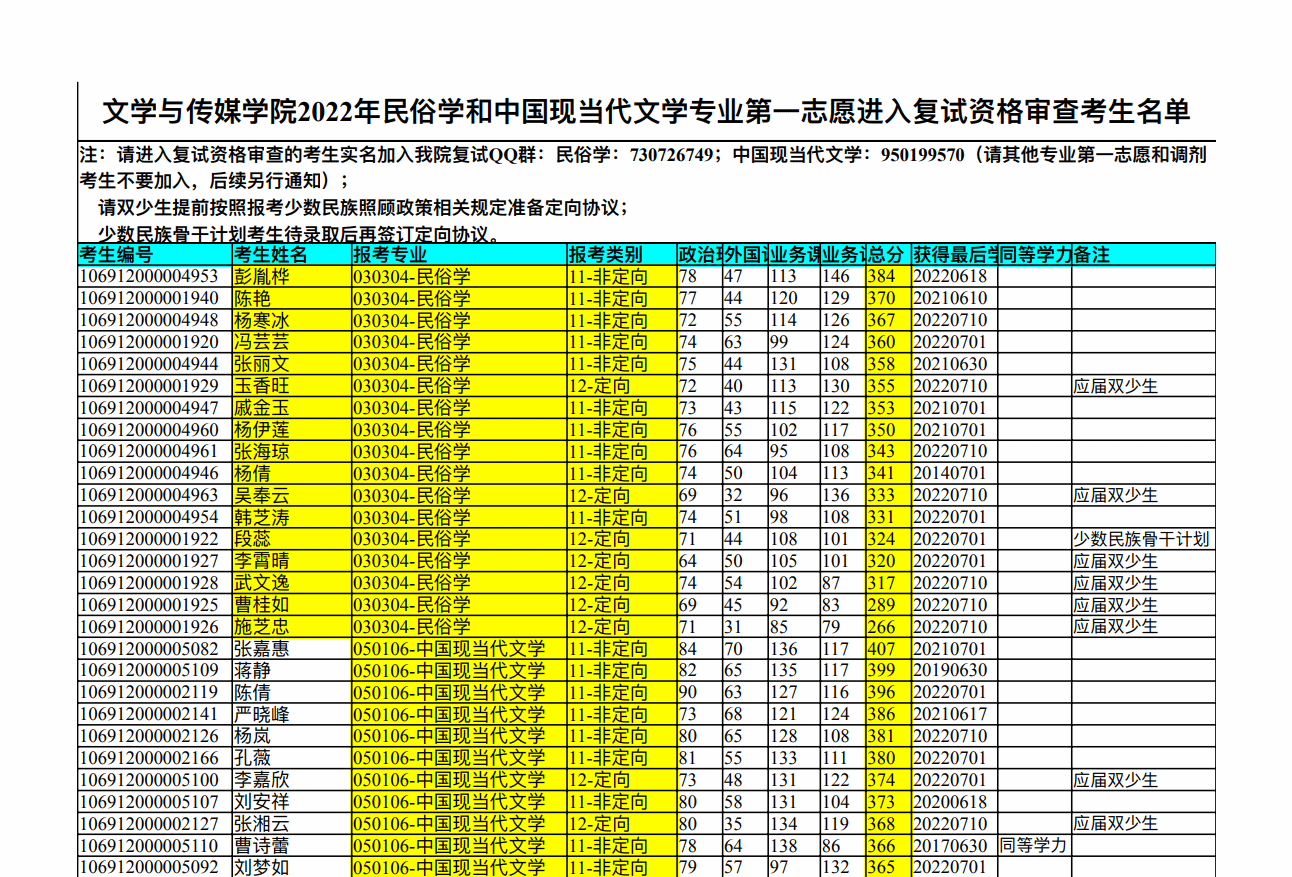
Task: Select the name cell 施芝忠
Action: coord(292,627)
